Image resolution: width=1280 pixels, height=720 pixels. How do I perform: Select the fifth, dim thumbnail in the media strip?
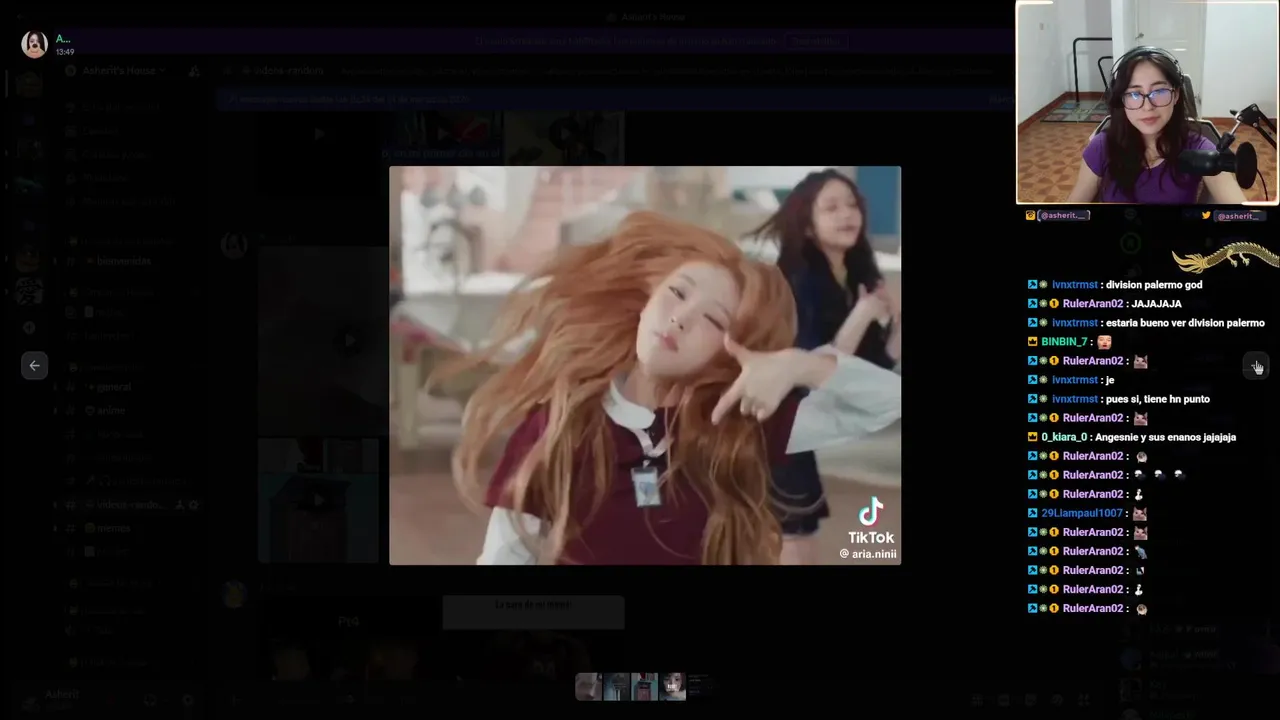[700, 686]
